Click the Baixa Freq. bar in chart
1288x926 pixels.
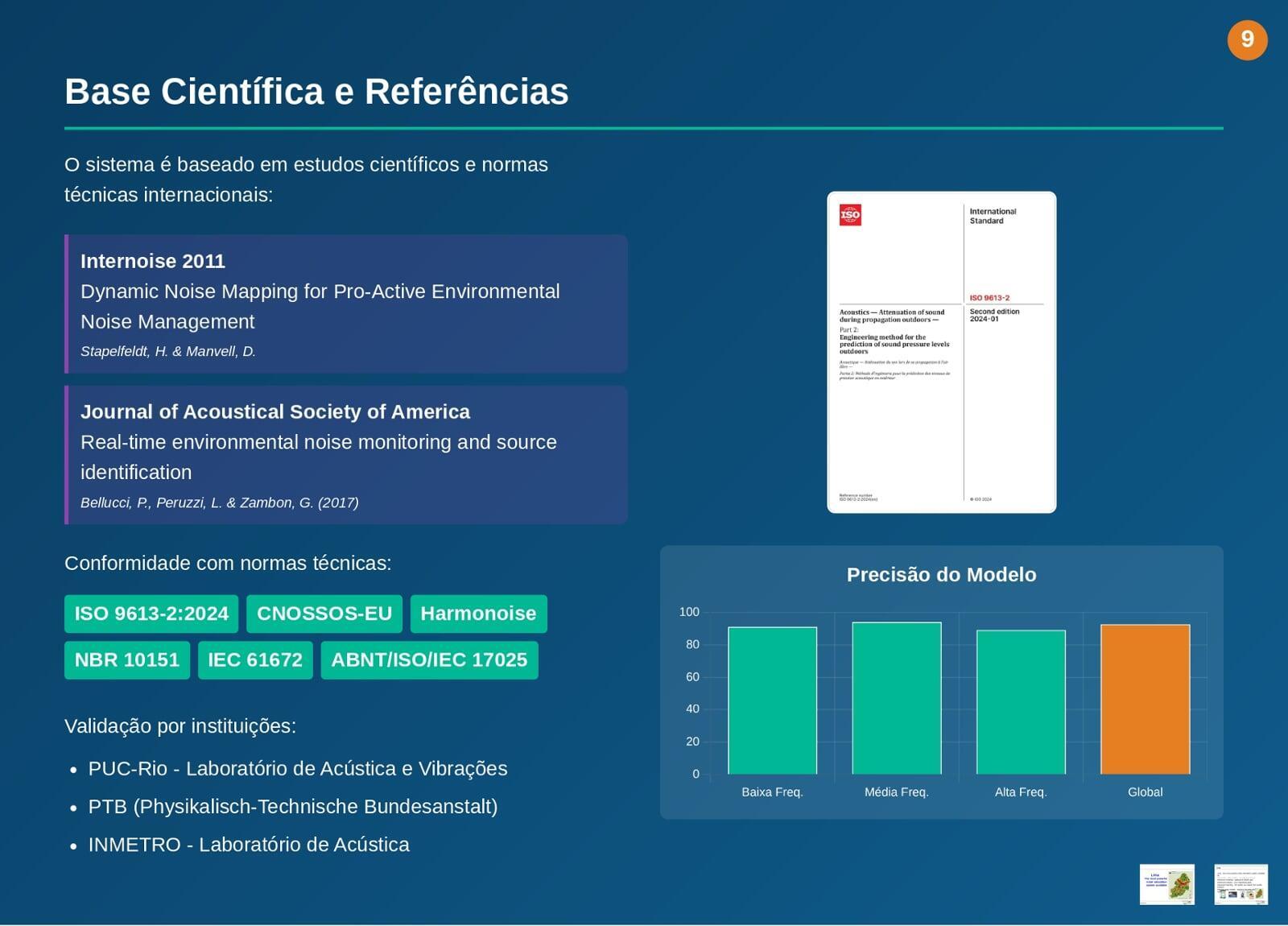coord(772,701)
